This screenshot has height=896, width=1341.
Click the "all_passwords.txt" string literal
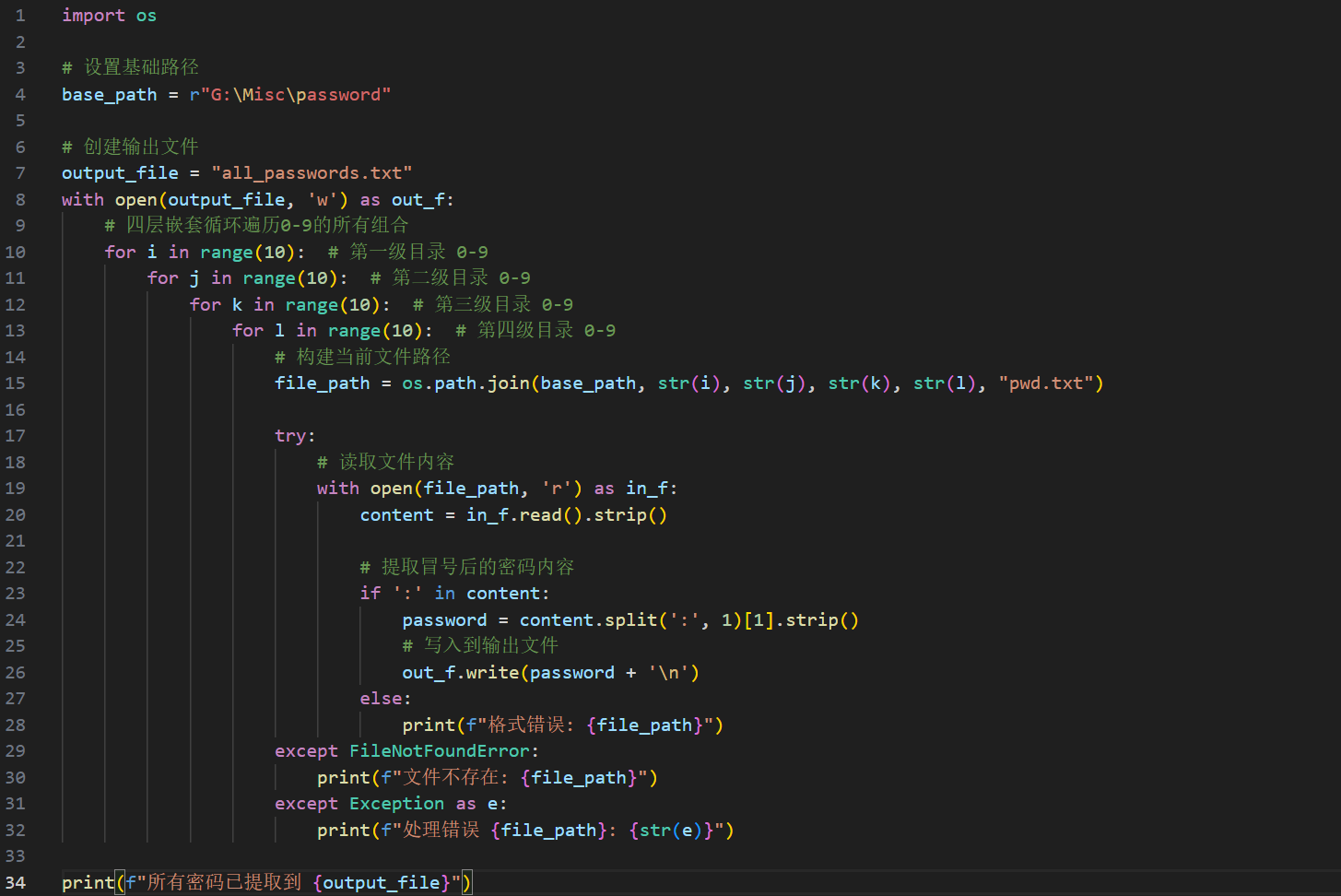312,173
